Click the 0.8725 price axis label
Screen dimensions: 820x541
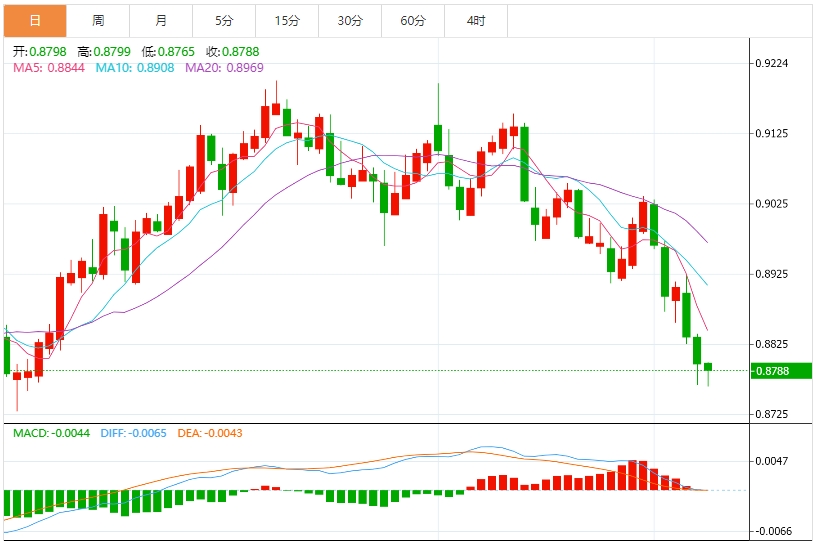coord(772,414)
